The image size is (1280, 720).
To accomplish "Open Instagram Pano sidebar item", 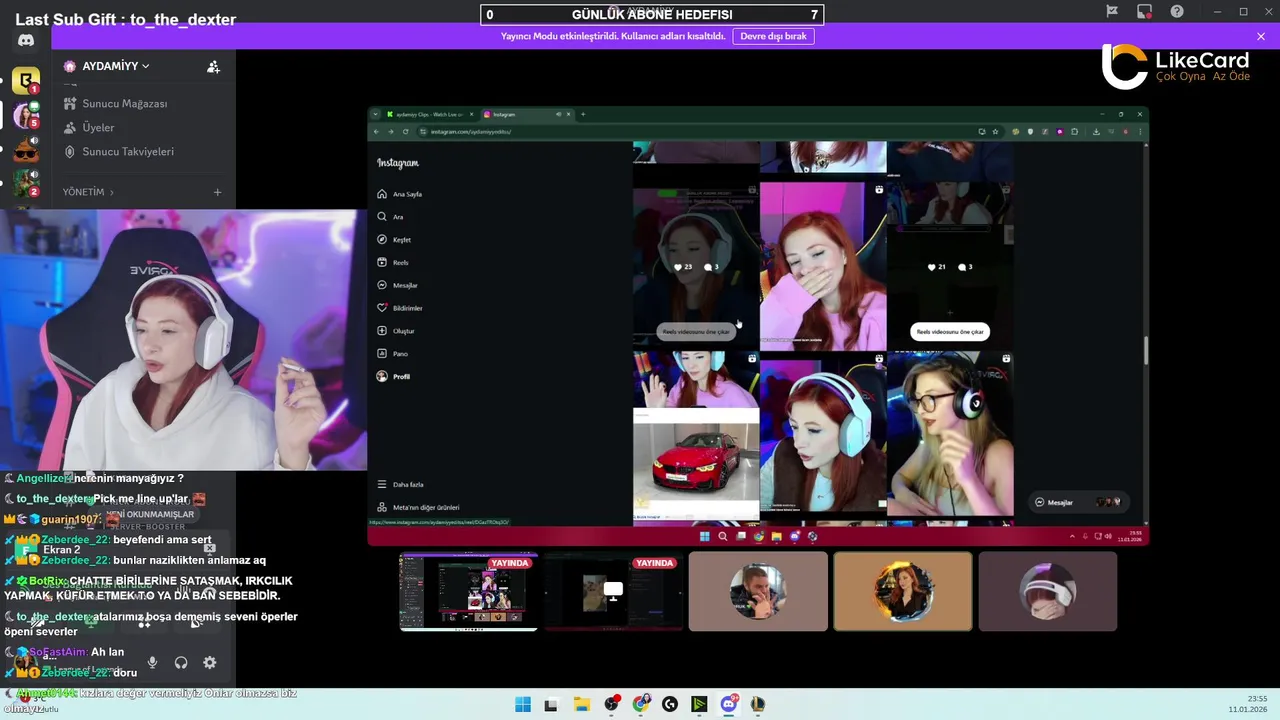I will pos(392,353).
